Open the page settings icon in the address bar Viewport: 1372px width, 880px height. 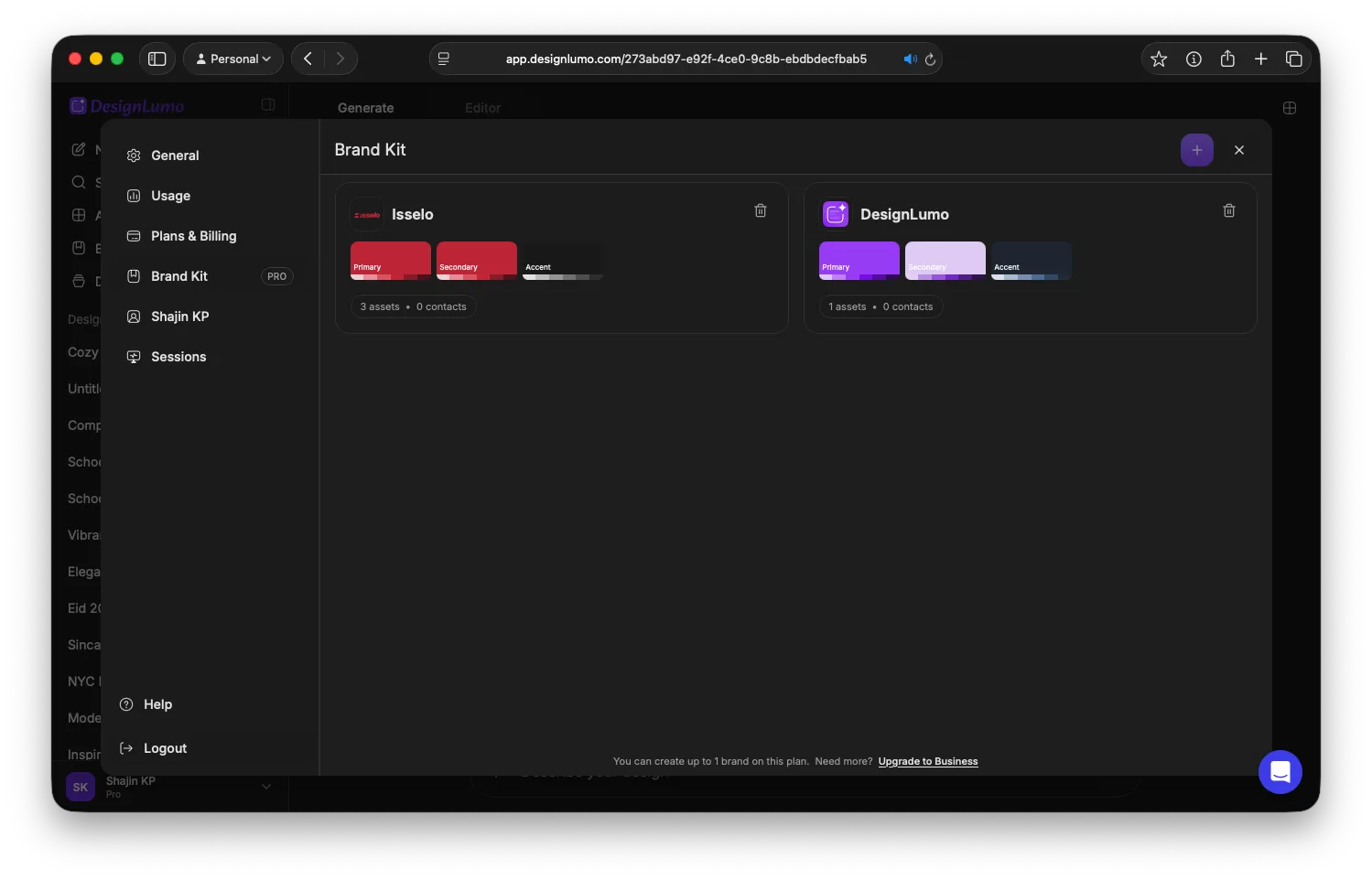tap(444, 59)
